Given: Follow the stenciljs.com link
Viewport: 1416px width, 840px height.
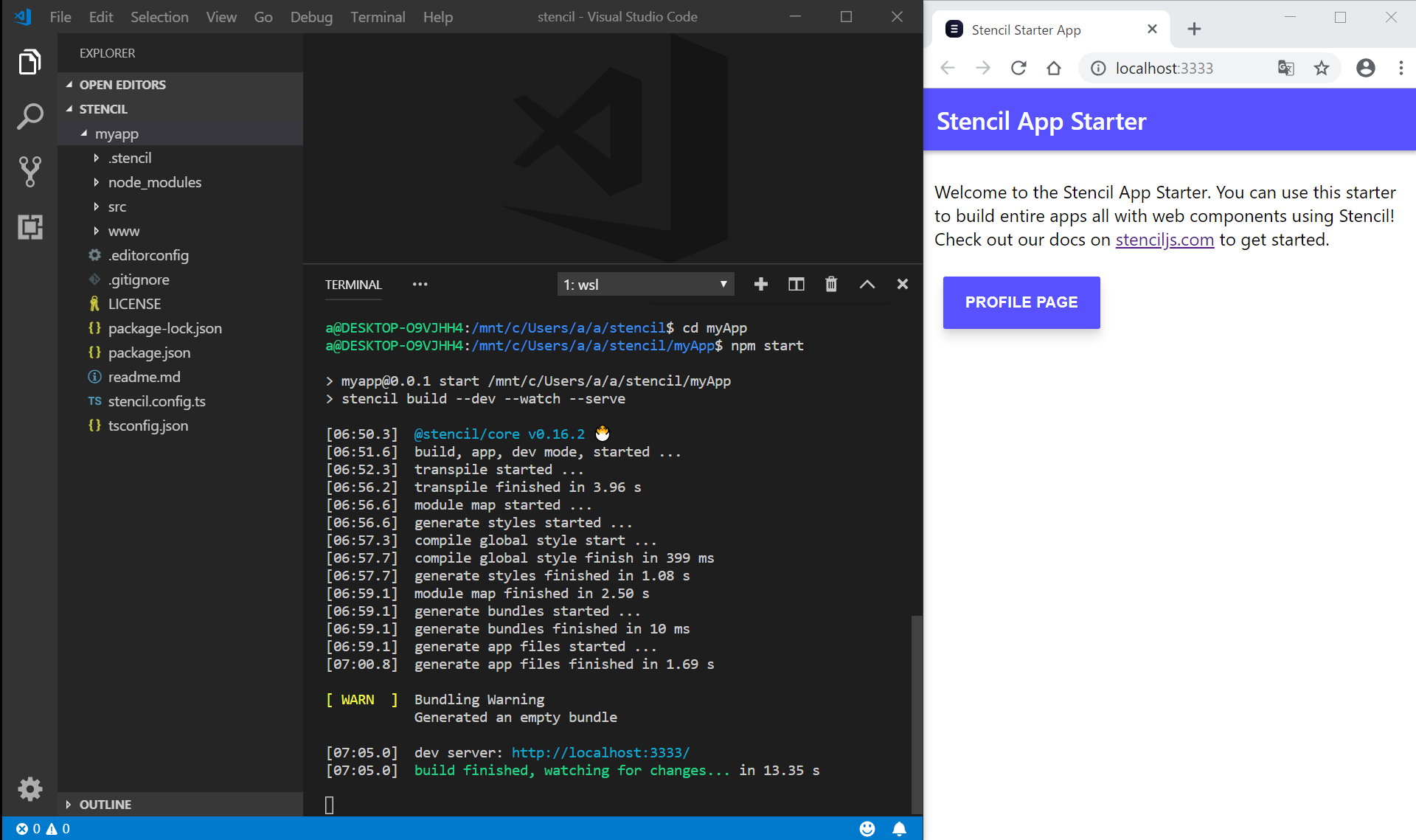Looking at the screenshot, I should [x=1165, y=240].
